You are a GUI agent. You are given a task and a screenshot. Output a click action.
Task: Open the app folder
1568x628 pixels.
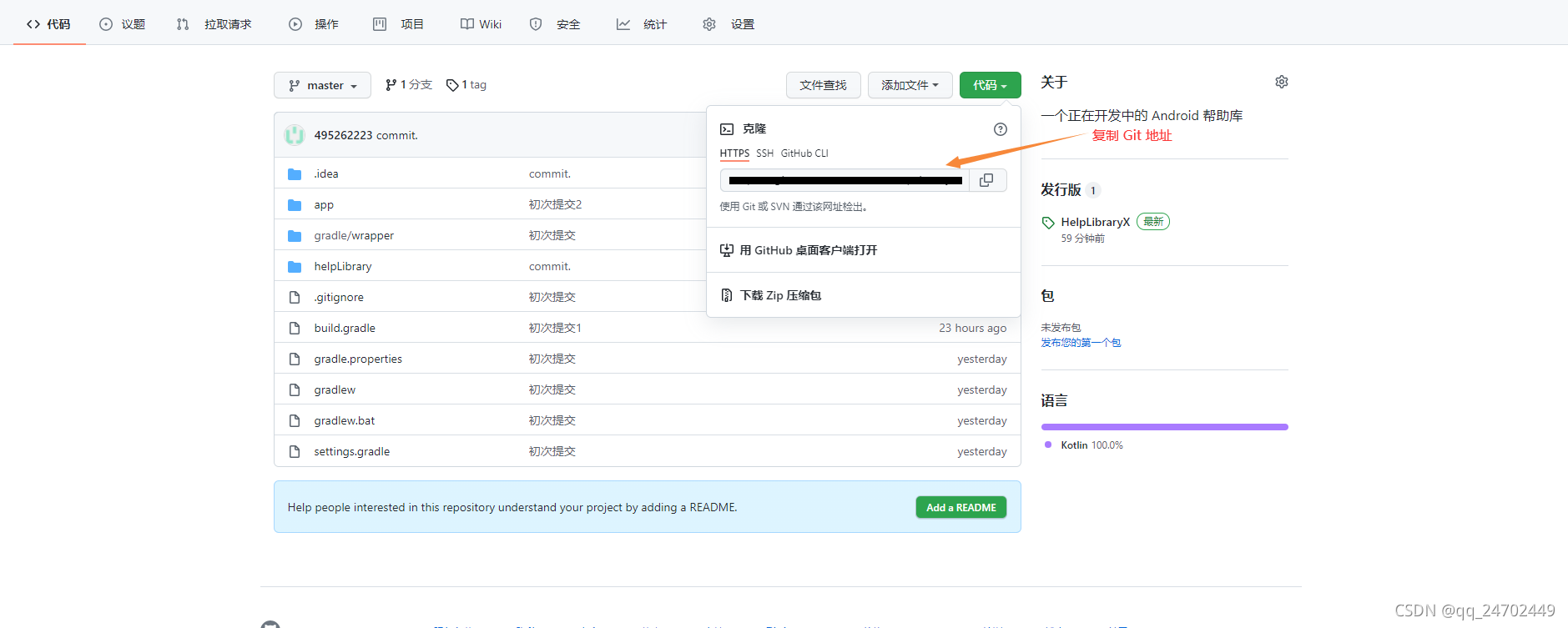coord(324,205)
